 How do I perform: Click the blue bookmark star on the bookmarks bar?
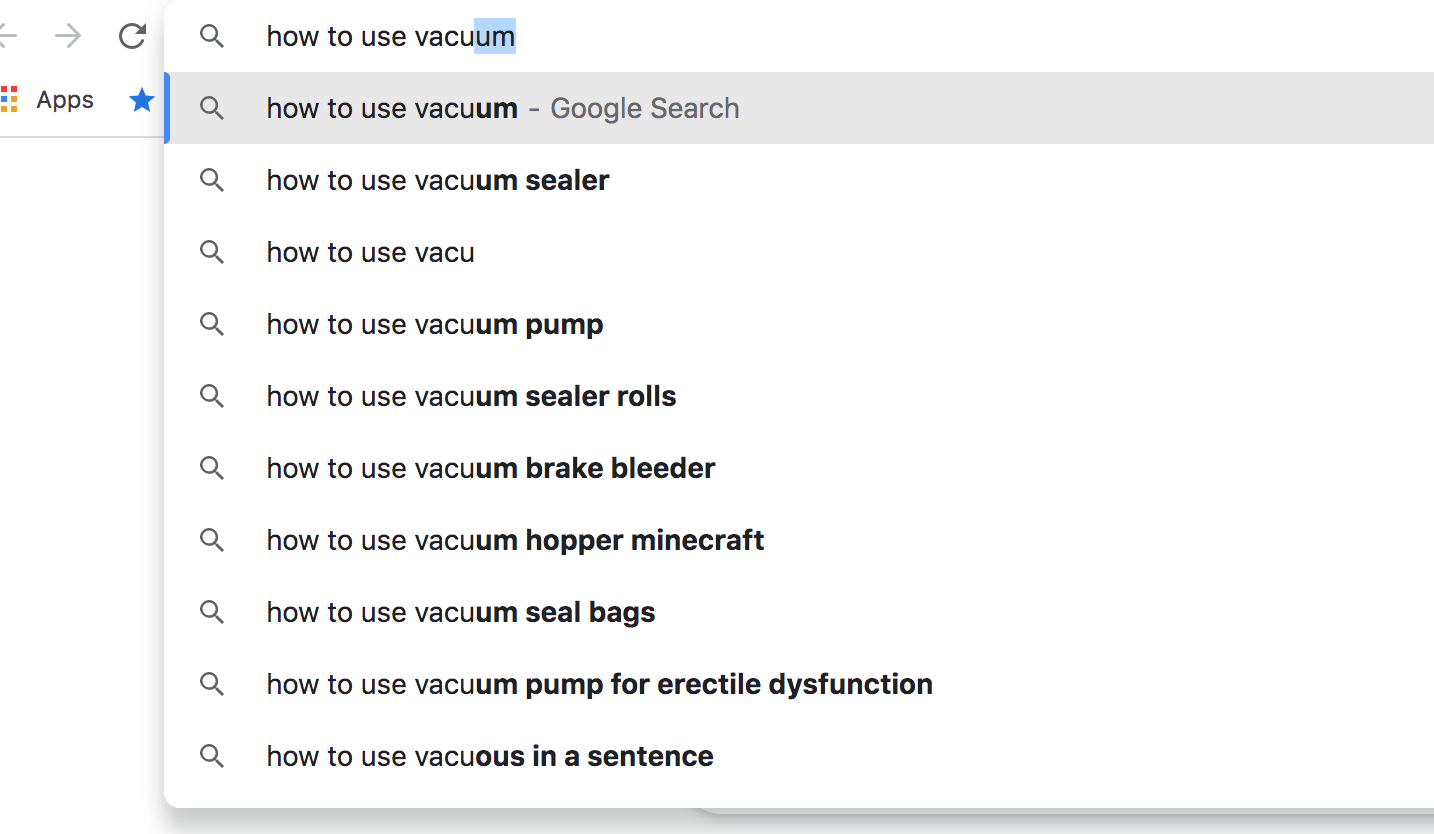tap(141, 99)
